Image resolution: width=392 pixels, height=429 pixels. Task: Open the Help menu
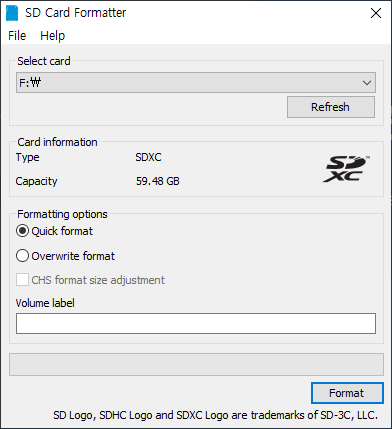[x=52, y=36]
